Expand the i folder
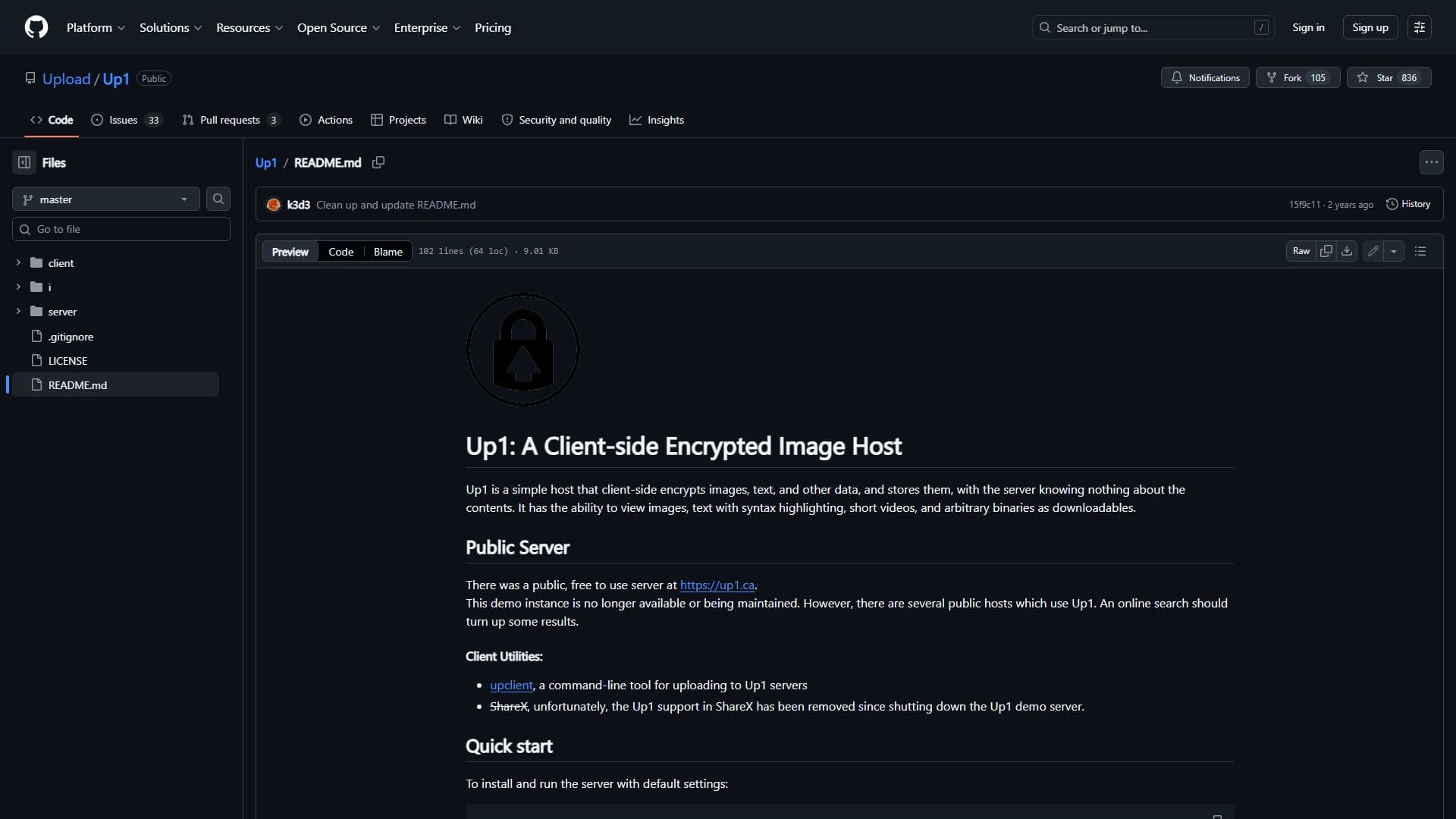This screenshot has width=1456, height=819. coord(18,287)
